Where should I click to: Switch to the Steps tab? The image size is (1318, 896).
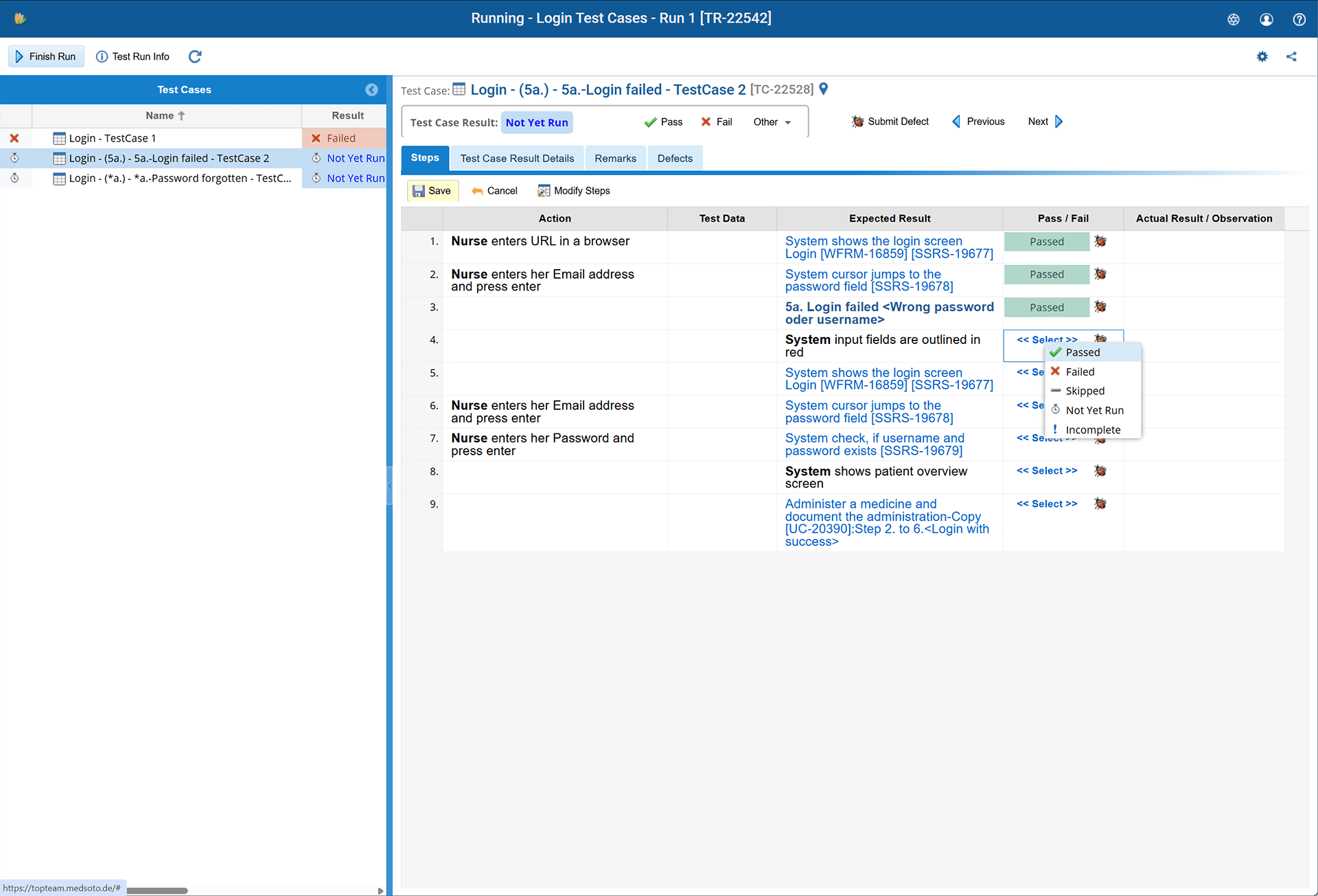pyautogui.click(x=425, y=158)
